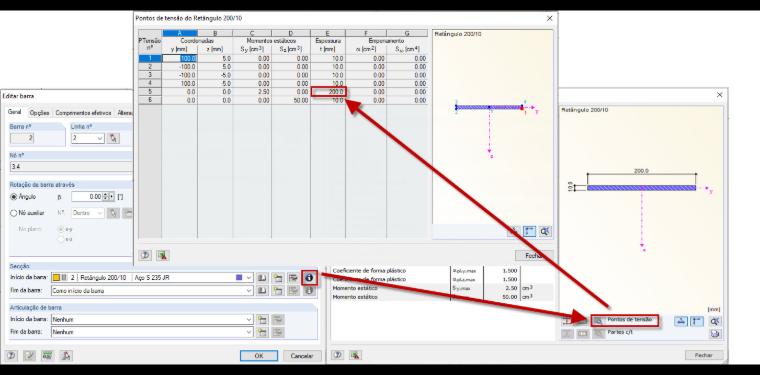This screenshot has width=760, height=375.
Task: Click Momento estático row with 50.00 value
Action: [x=442, y=297]
